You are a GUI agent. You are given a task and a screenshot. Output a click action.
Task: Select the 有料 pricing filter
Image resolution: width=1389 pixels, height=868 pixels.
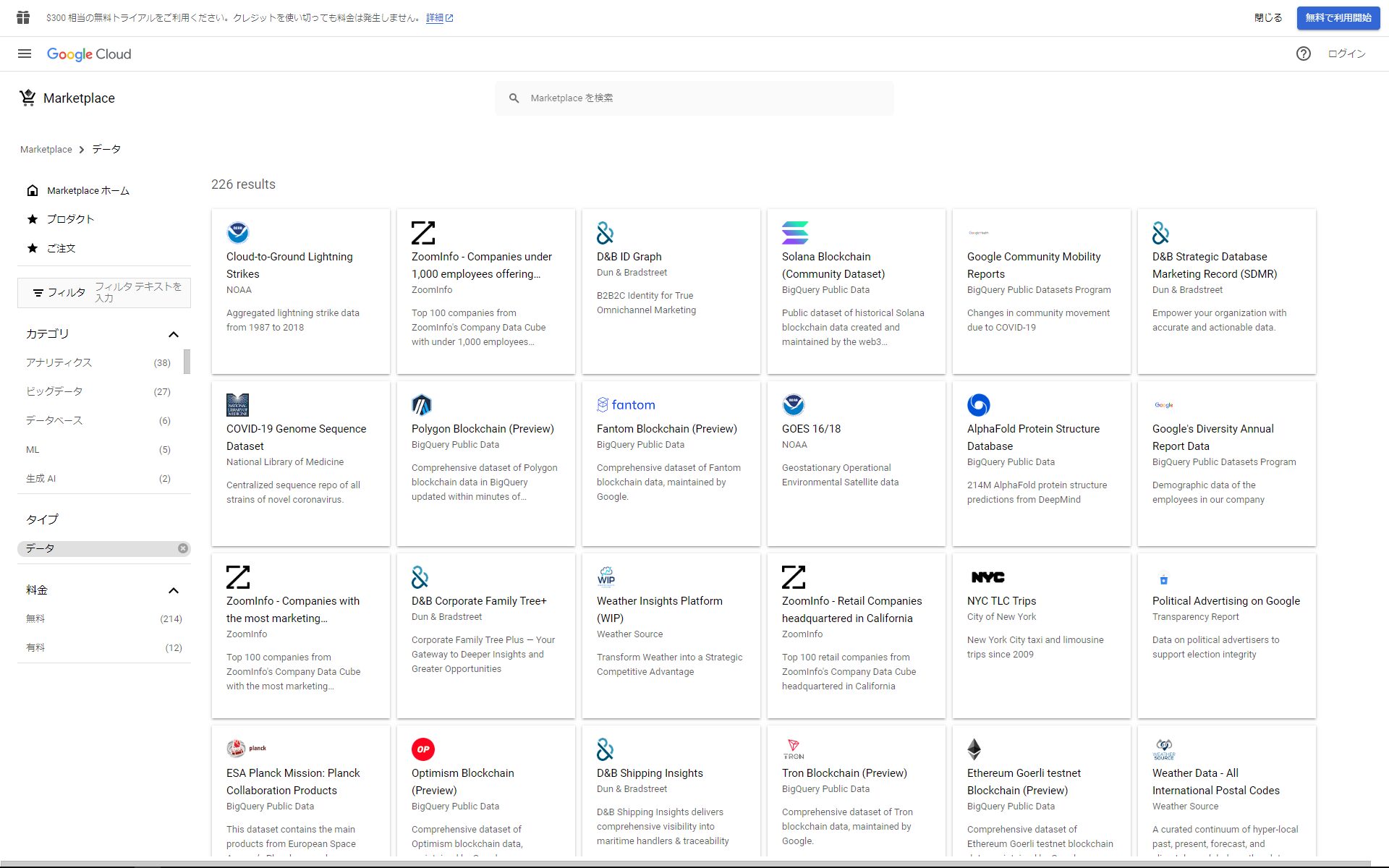tap(36, 647)
